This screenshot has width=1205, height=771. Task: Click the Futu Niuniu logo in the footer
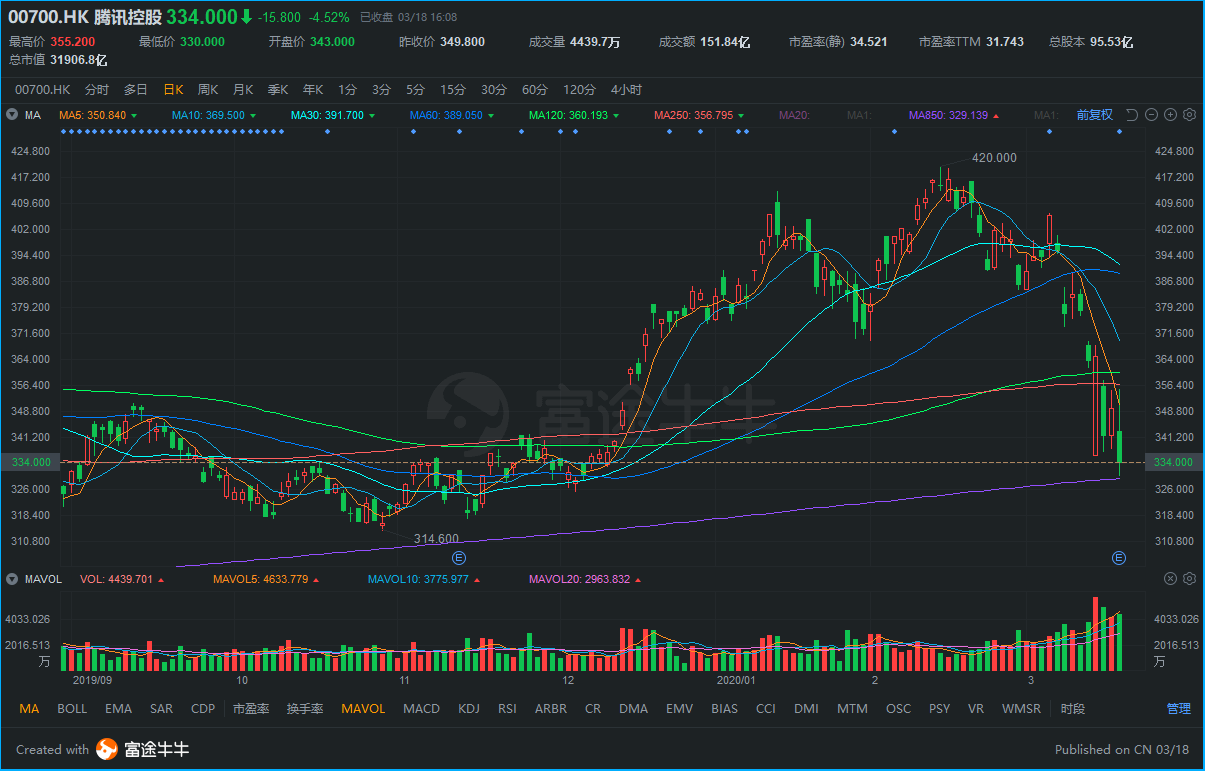[x=143, y=749]
